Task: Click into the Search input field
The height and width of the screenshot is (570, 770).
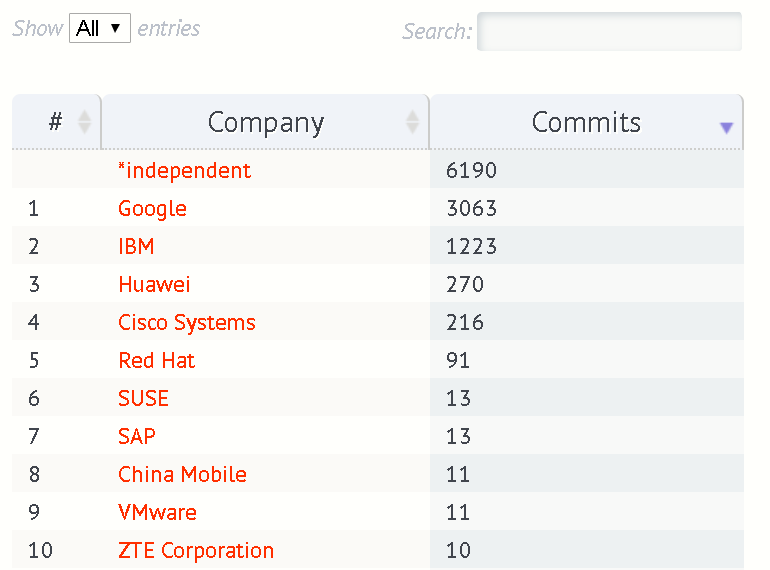Action: click(x=609, y=31)
